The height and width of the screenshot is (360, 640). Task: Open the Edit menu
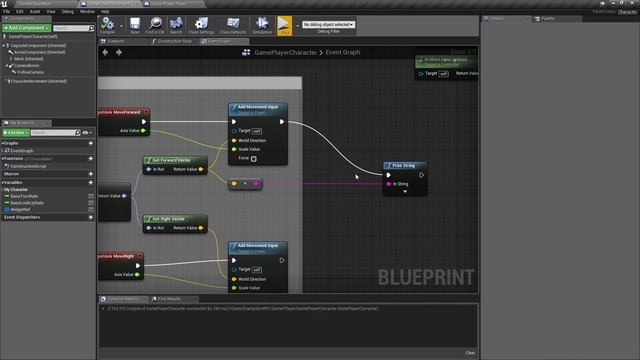[20, 11]
